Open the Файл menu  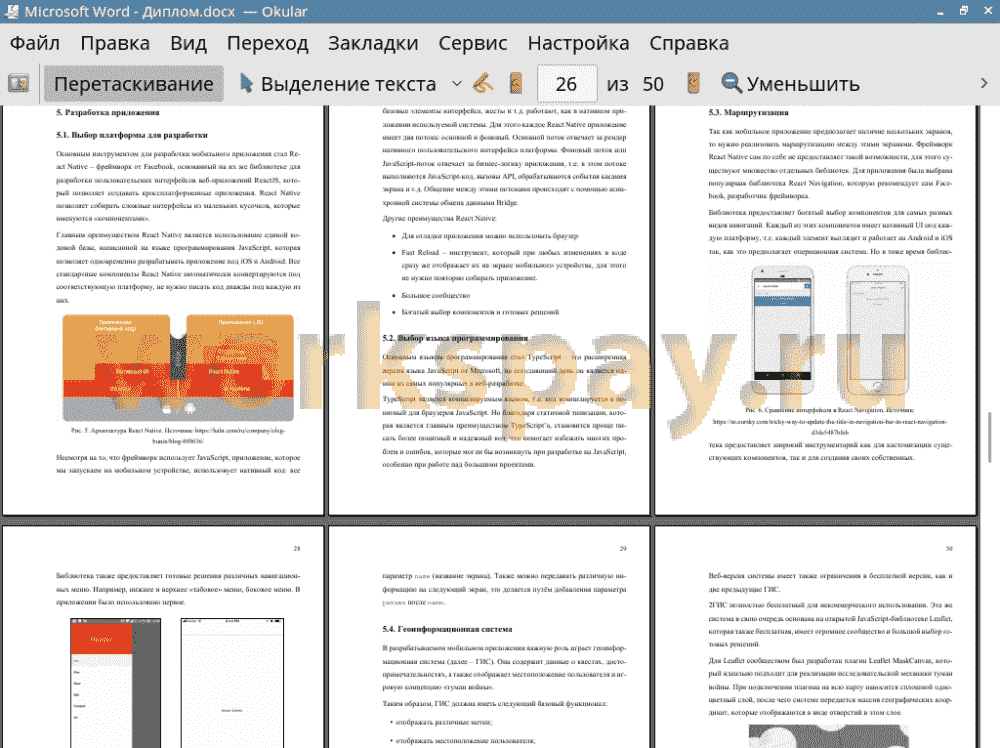click(35, 43)
